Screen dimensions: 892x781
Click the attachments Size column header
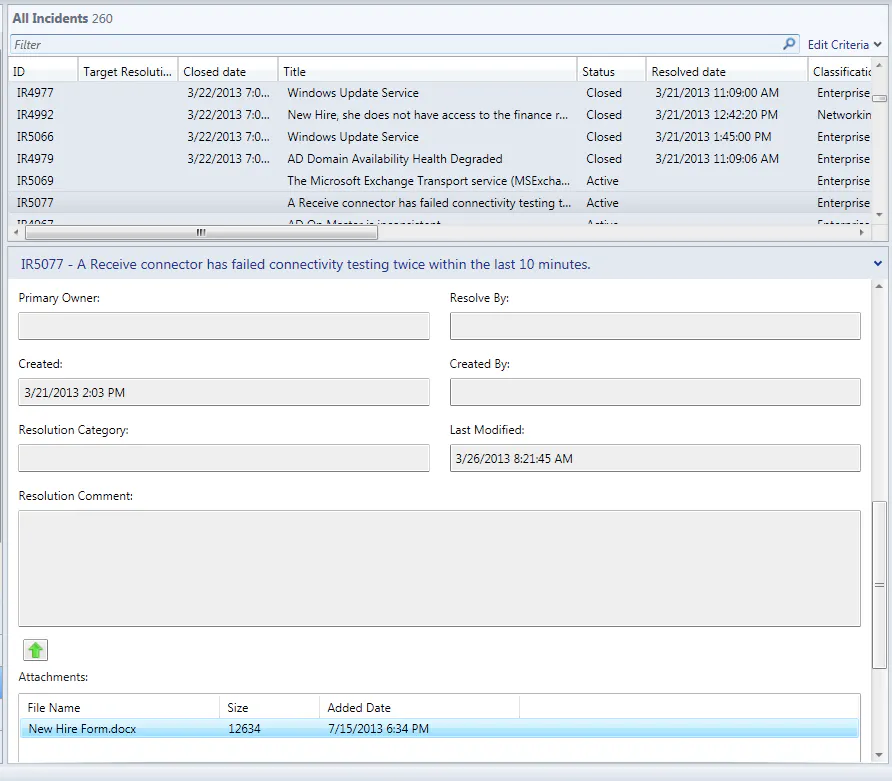coord(269,708)
